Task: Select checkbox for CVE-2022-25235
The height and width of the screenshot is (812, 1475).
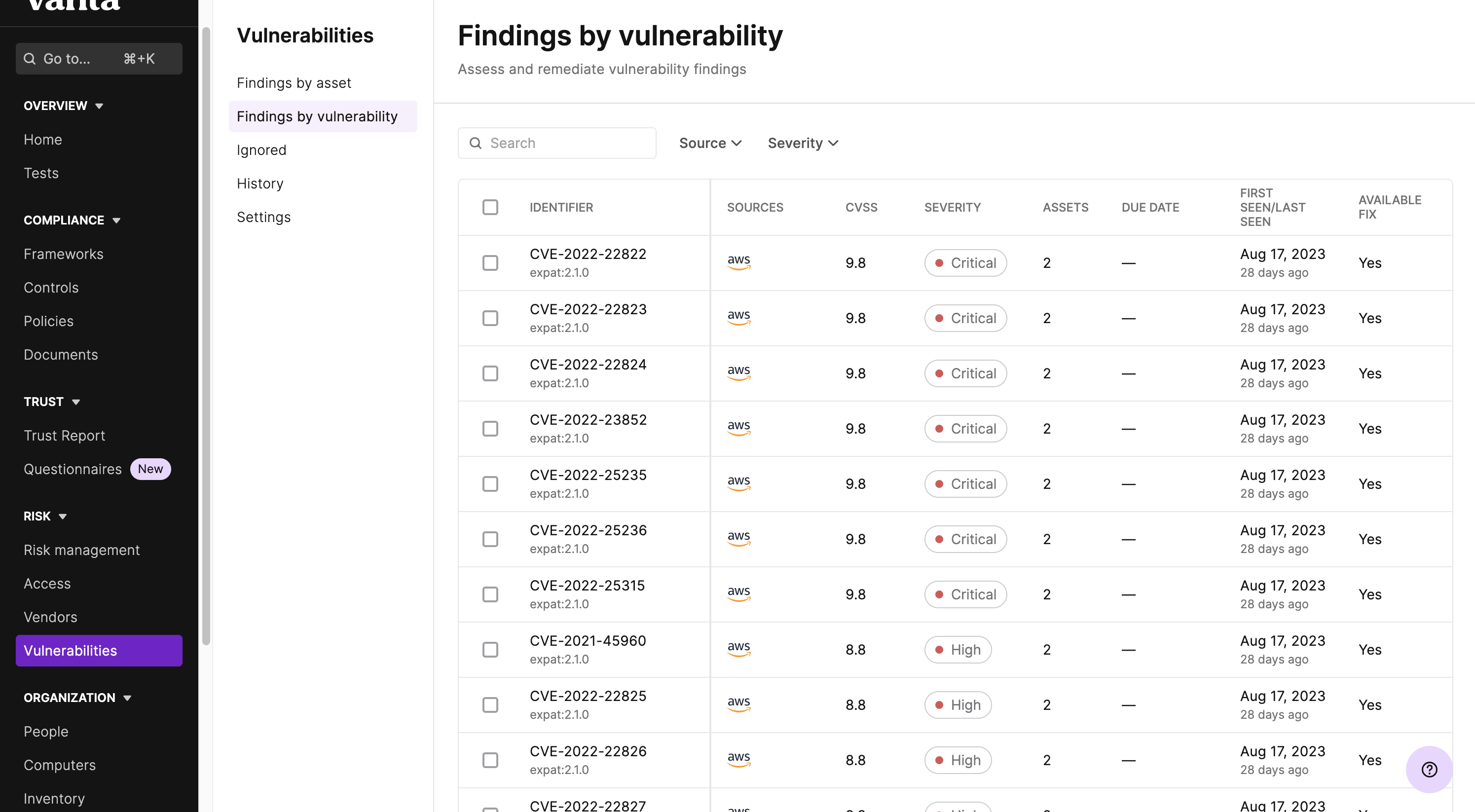Action: pos(490,484)
